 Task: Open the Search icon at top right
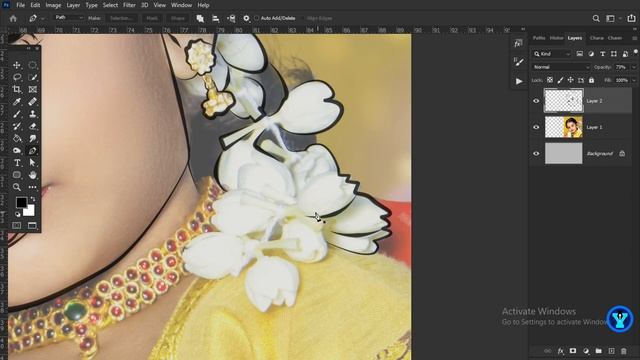[596, 18]
